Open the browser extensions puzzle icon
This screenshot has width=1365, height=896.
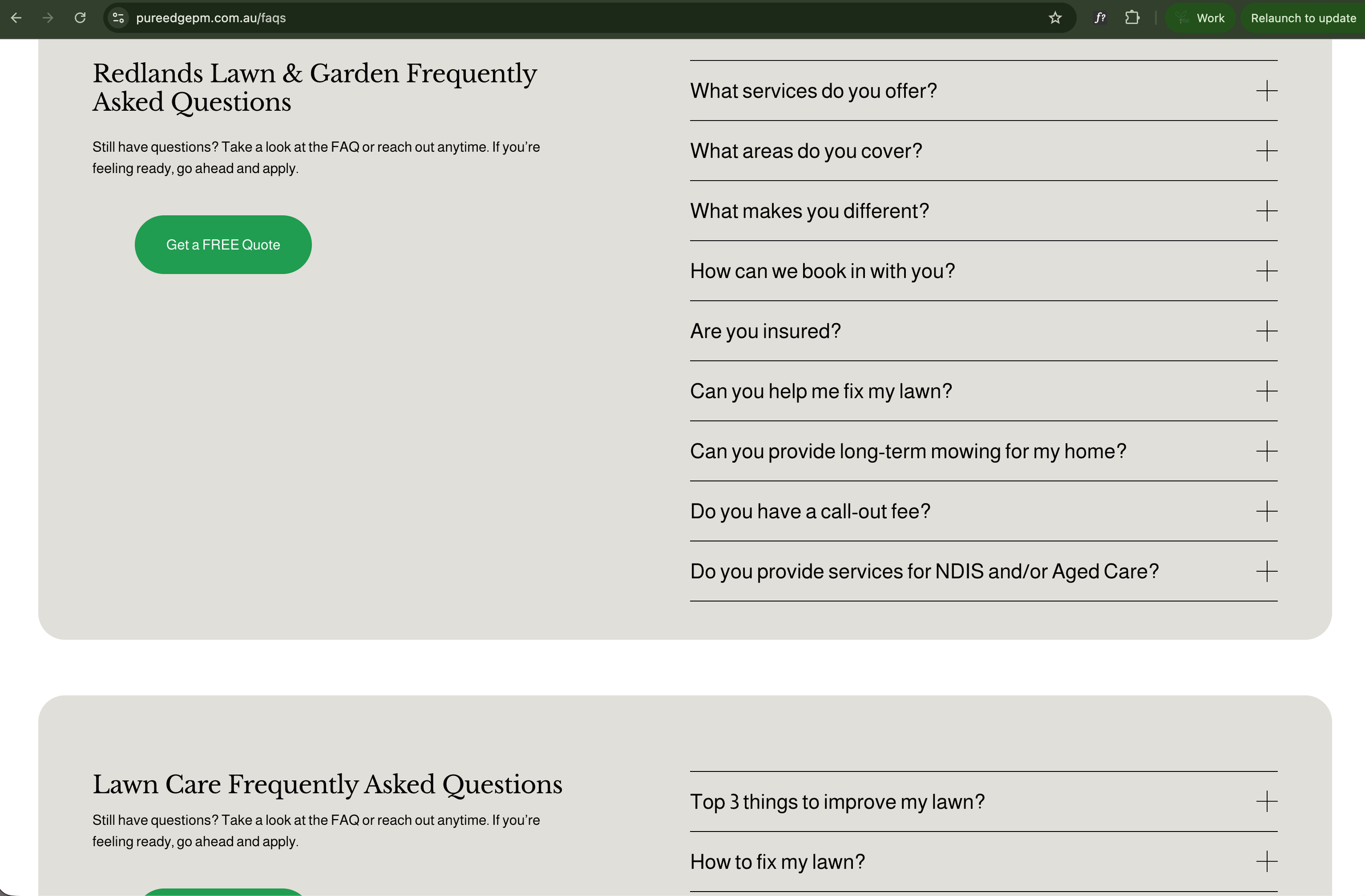point(1133,18)
